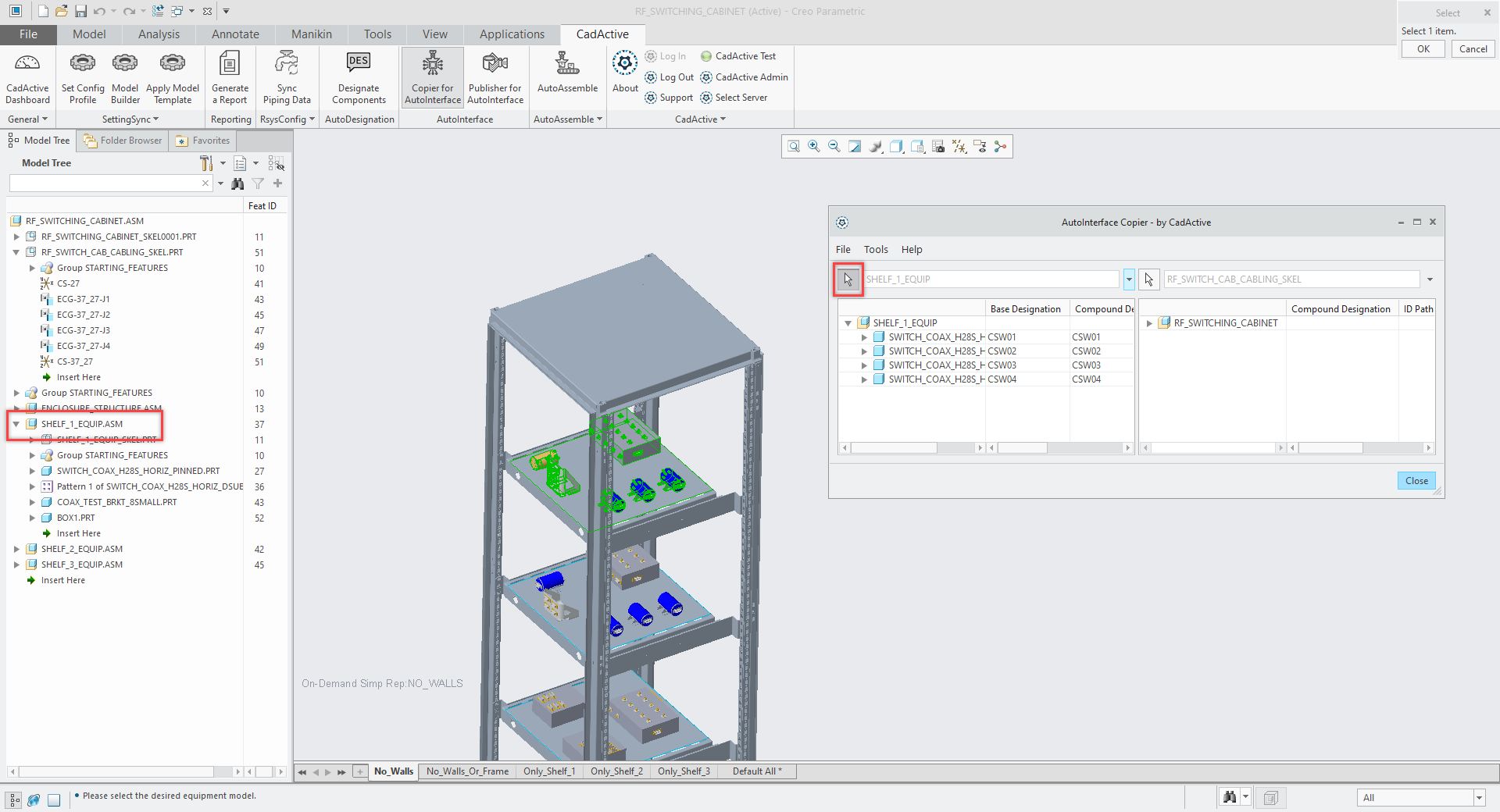Viewport: 1500px width, 812px height.
Task: Switch to the Annotate ribbon tab
Action: click(x=235, y=34)
